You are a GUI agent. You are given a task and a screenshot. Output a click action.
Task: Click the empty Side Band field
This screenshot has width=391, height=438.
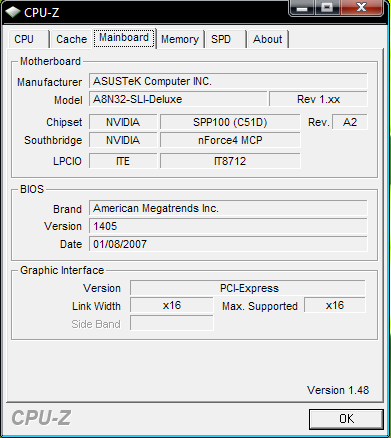click(172, 323)
